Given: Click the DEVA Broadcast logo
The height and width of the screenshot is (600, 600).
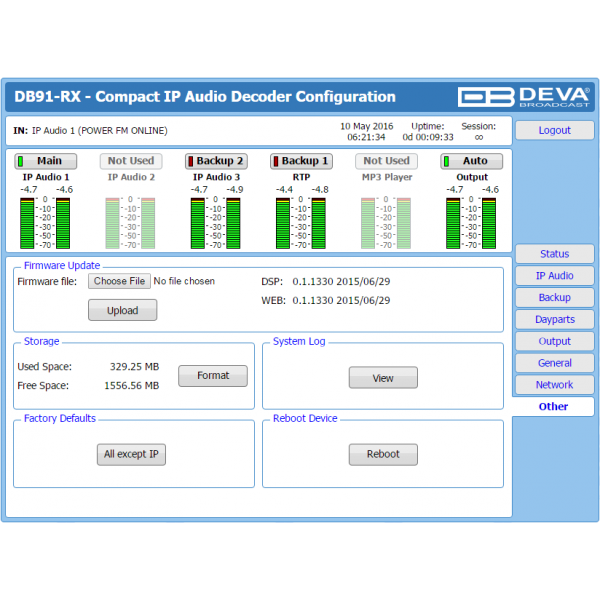Looking at the screenshot, I should point(523,96).
